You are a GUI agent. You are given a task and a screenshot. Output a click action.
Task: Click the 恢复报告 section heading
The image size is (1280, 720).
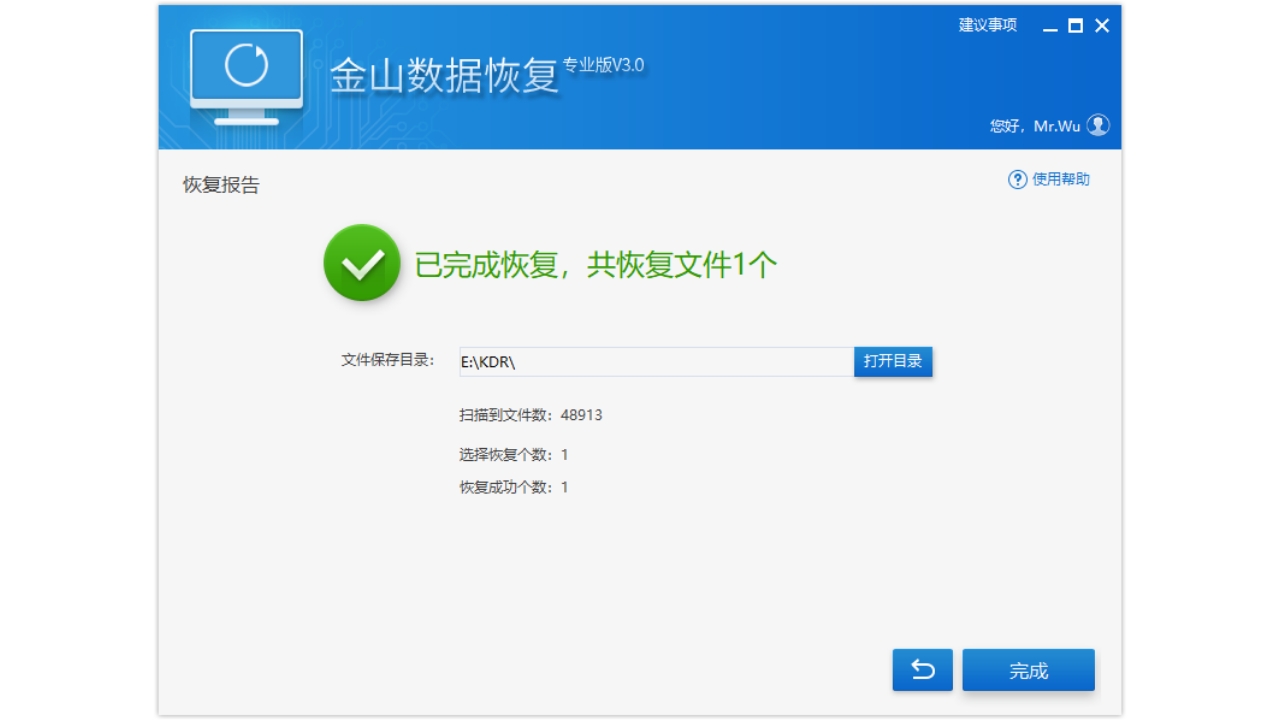pyautogui.click(x=221, y=185)
